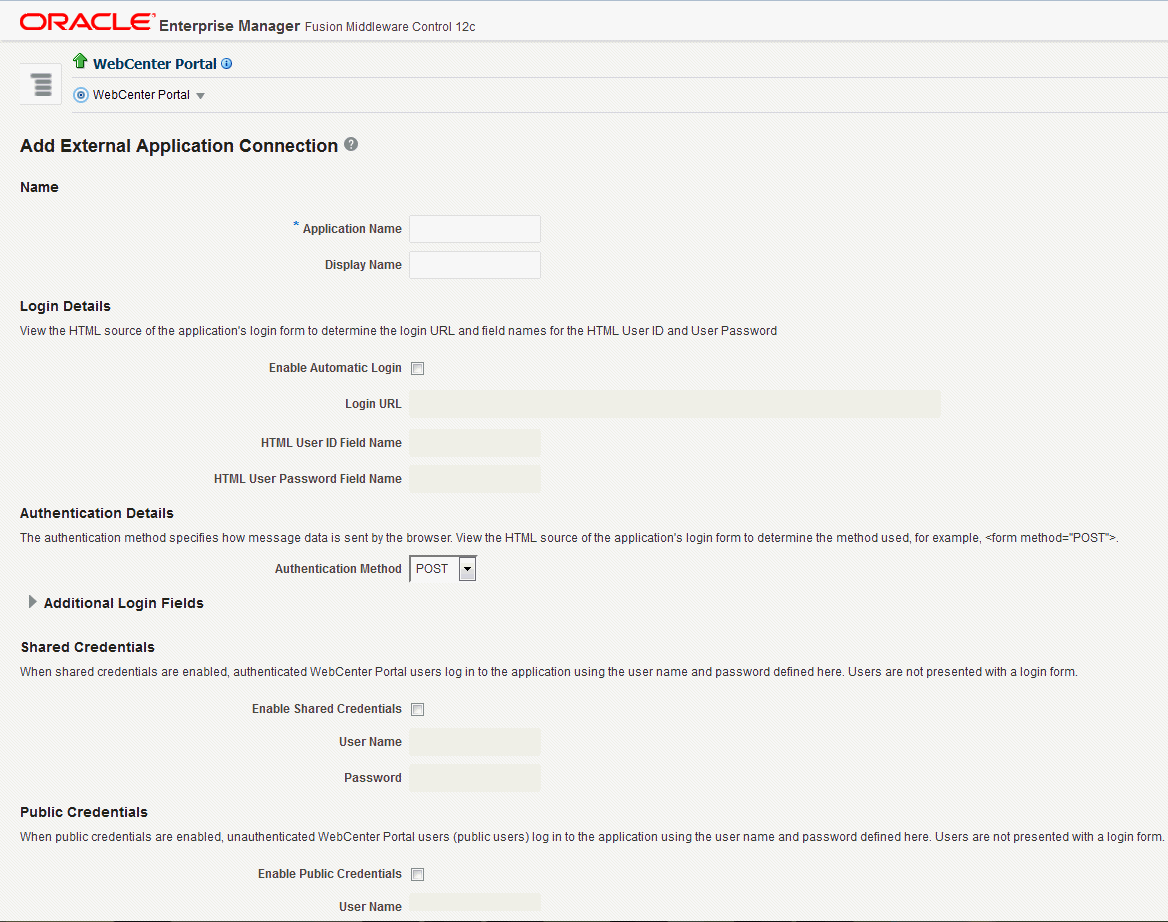Click Shared Credentials Password field

pyautogui.click(x=475, y=778)
